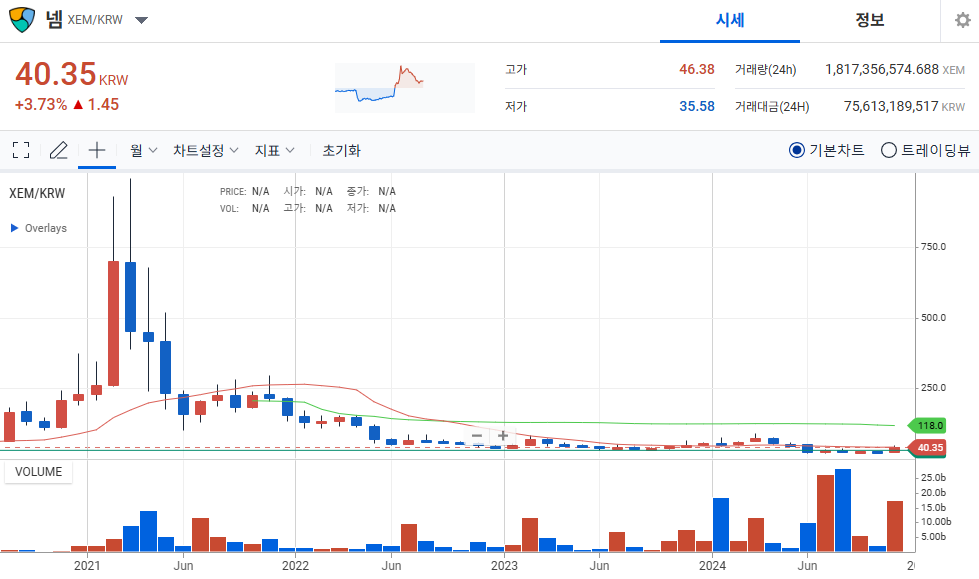Click the red 40.35 price marker
979x579 pixels.
[928, 447]
